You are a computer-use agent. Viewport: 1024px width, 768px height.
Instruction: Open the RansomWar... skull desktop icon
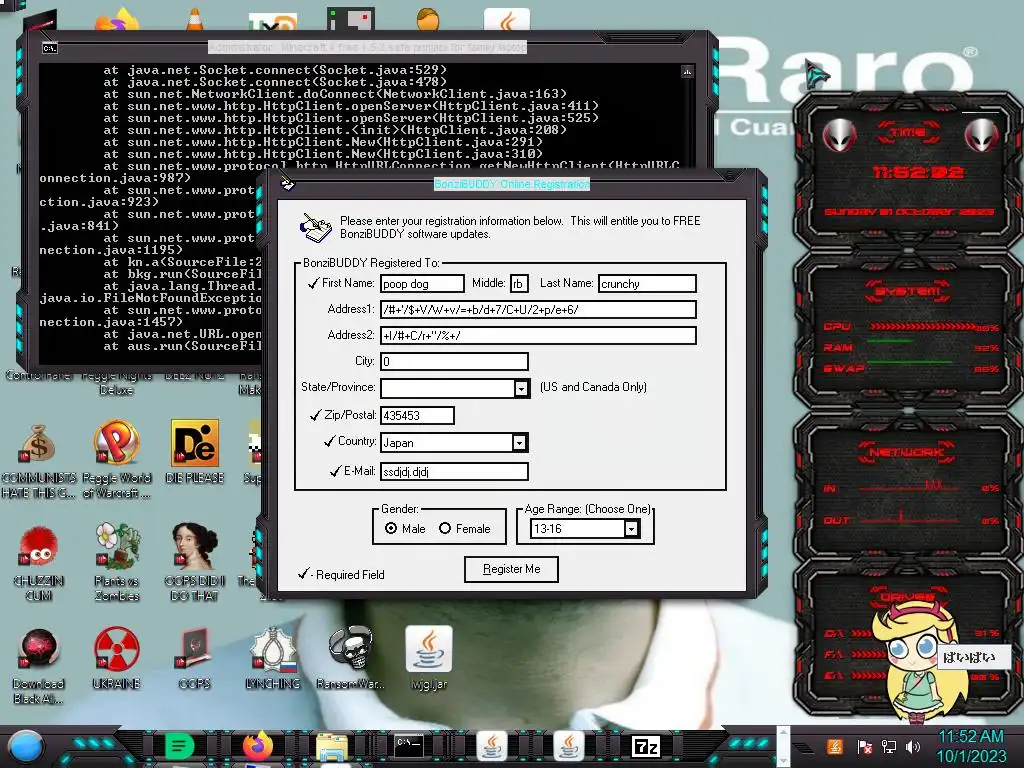(351, 648)
